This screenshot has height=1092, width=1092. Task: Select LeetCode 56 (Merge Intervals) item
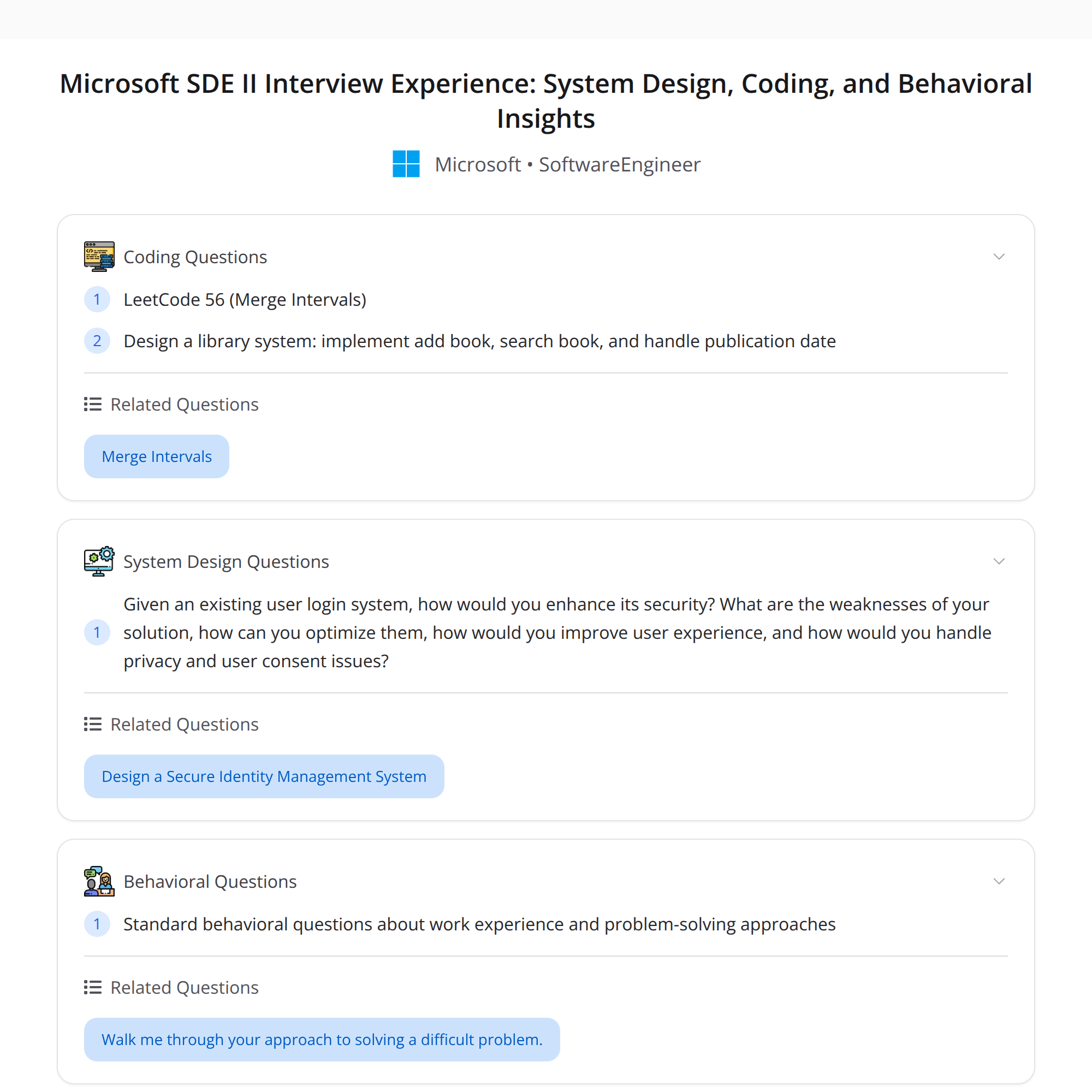tap(245, 300)
